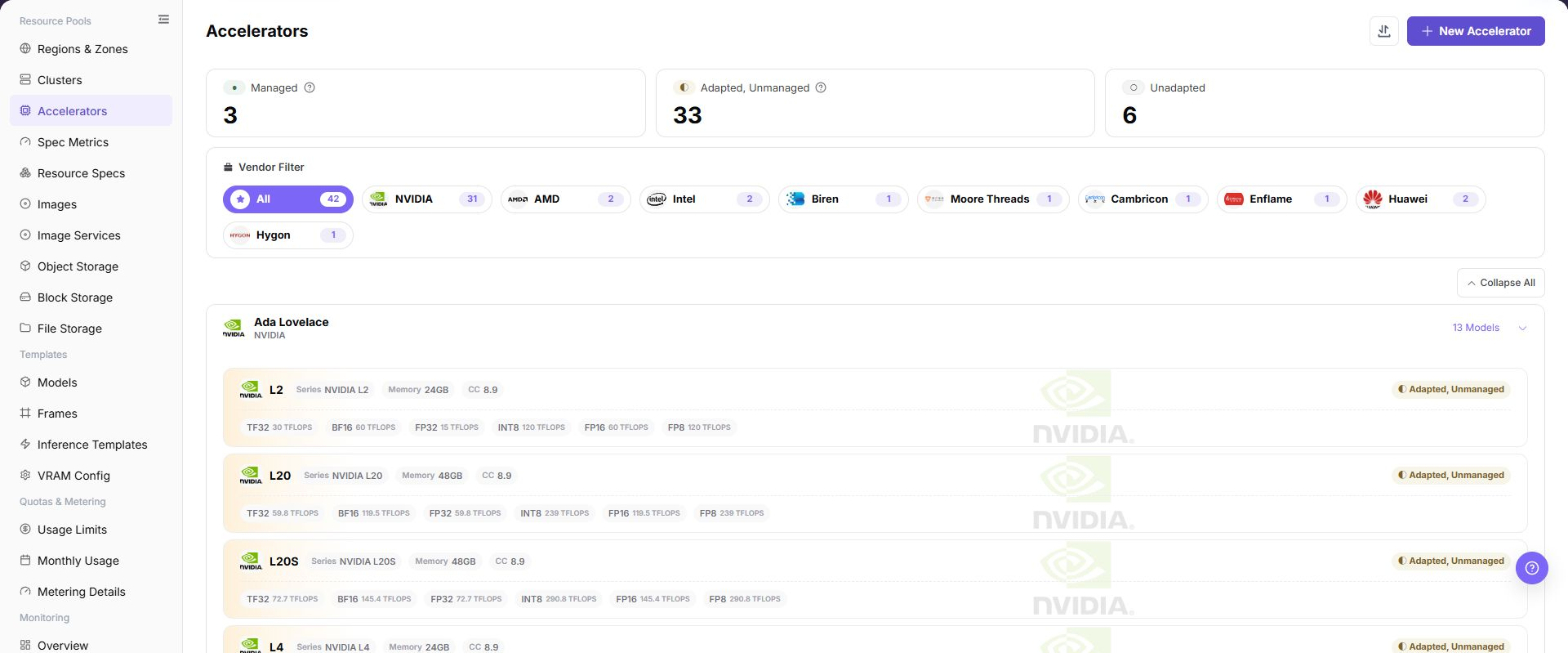Viewport: 1568px width, 653px height.
Task: Click the Frames hash icon
Action: [25, 414]
